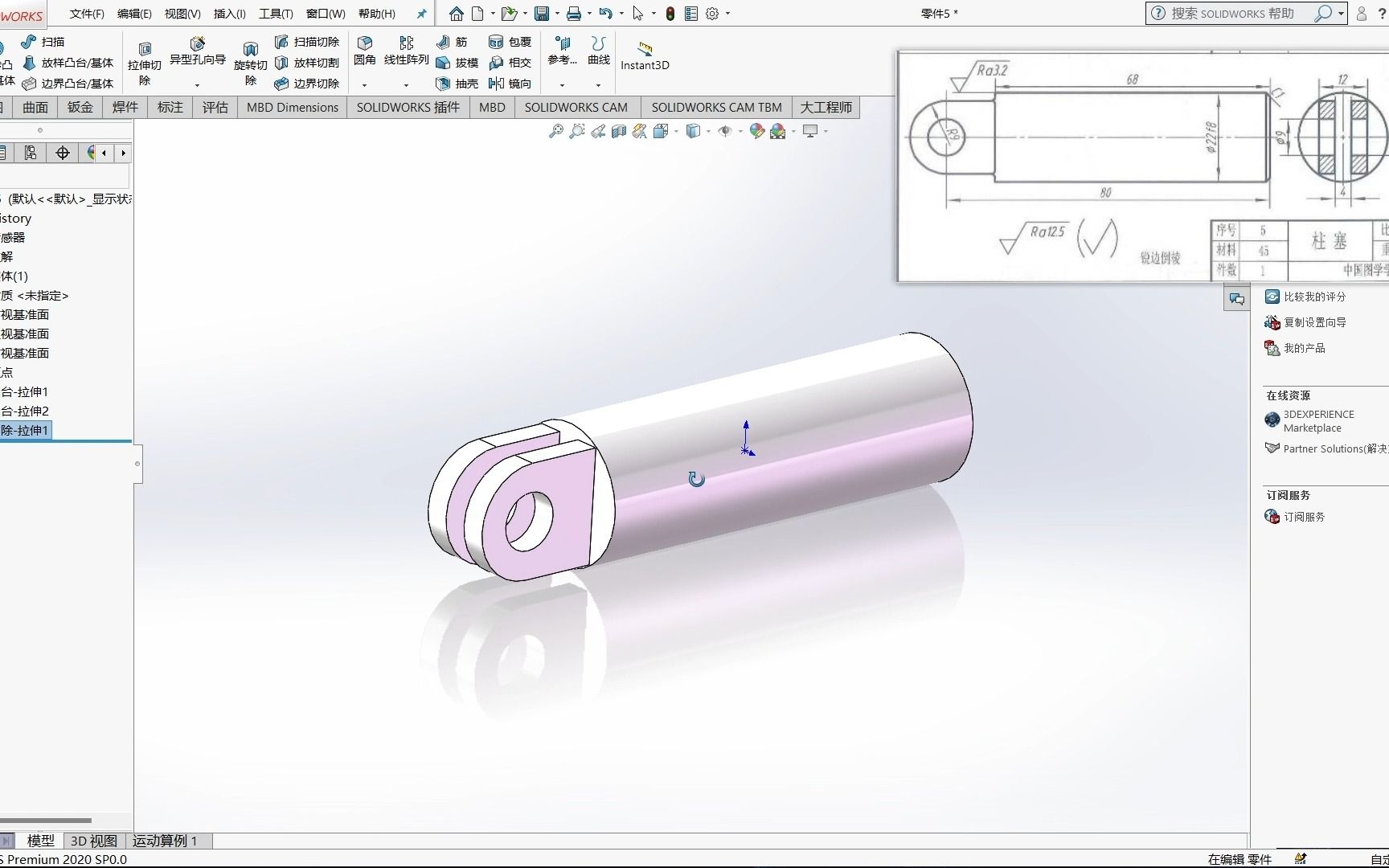Select the Mirror (镜向) tool
Screen dimensions: 1389x868
(x=510, y=84)
